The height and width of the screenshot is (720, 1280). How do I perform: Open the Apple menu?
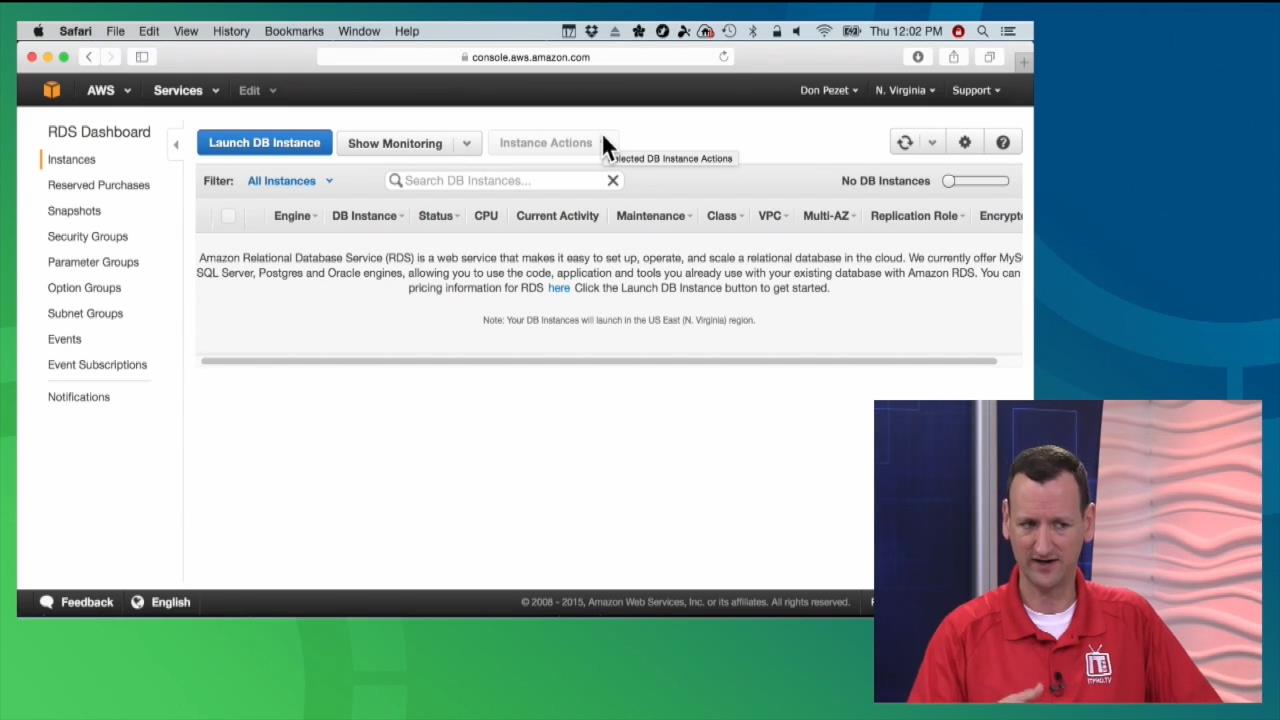[38, 31]
